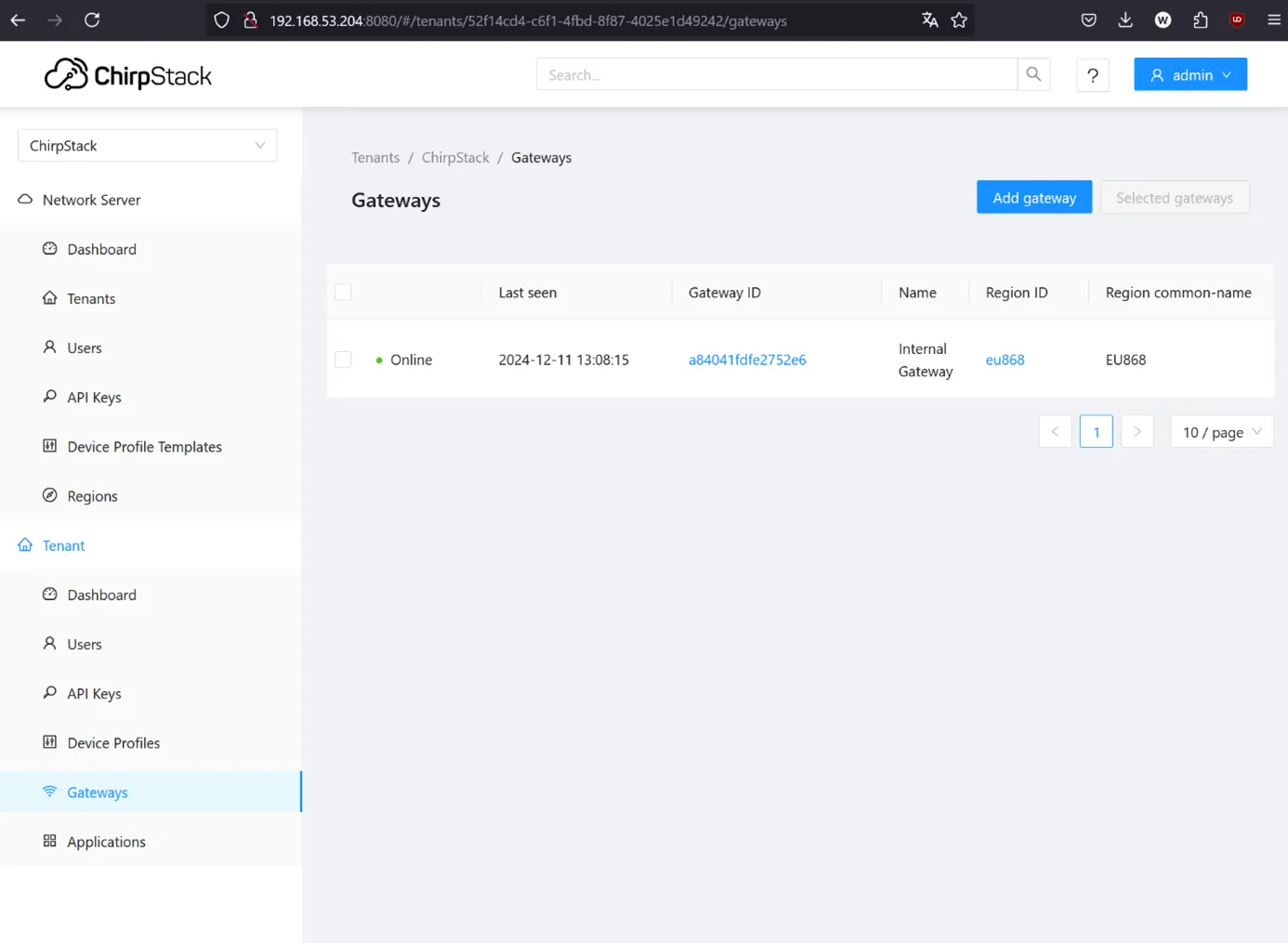Open gateway ID a84041fdfe2752e6 link
The height and width of the screenshot is (943, 1288).
point(747,360)
